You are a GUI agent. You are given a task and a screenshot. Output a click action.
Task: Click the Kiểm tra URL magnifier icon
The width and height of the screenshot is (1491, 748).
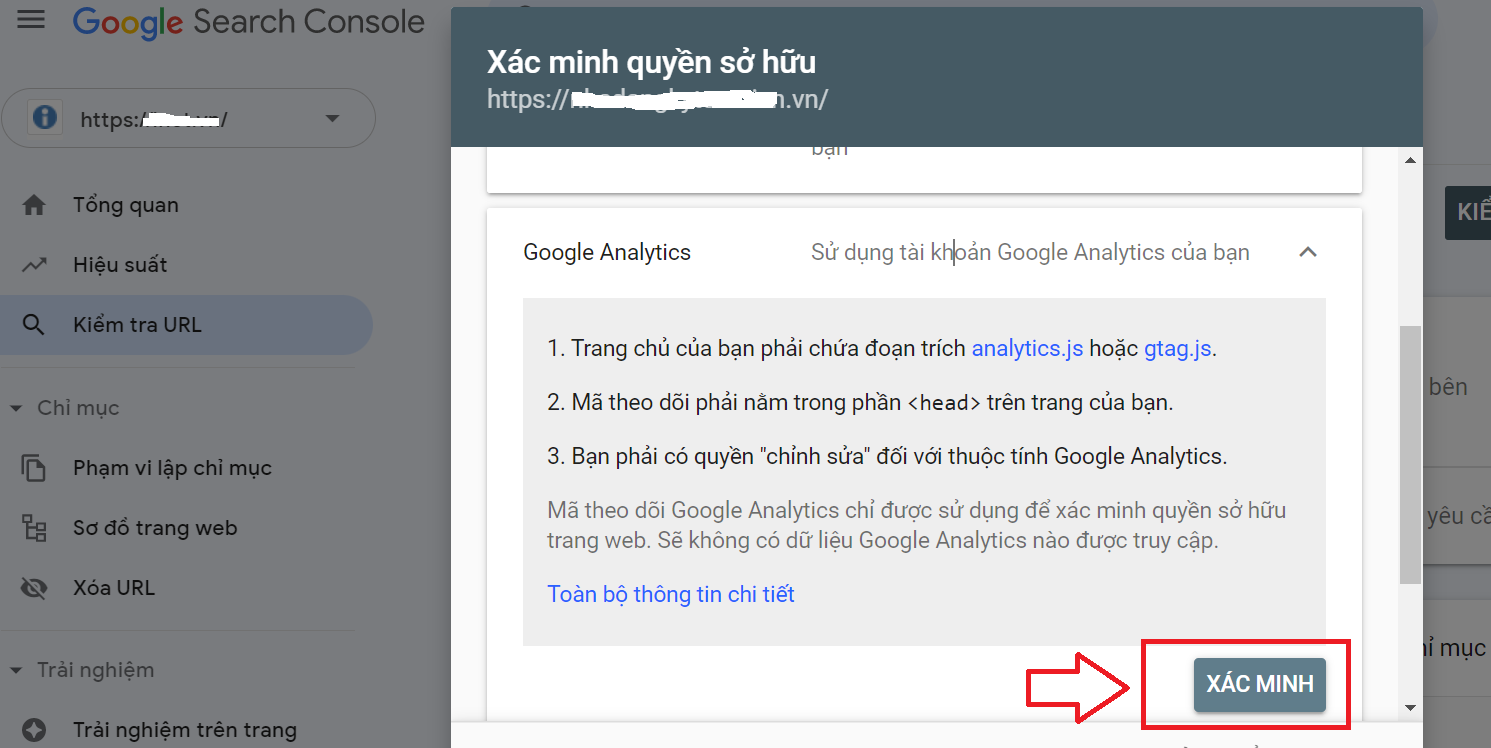34,325
